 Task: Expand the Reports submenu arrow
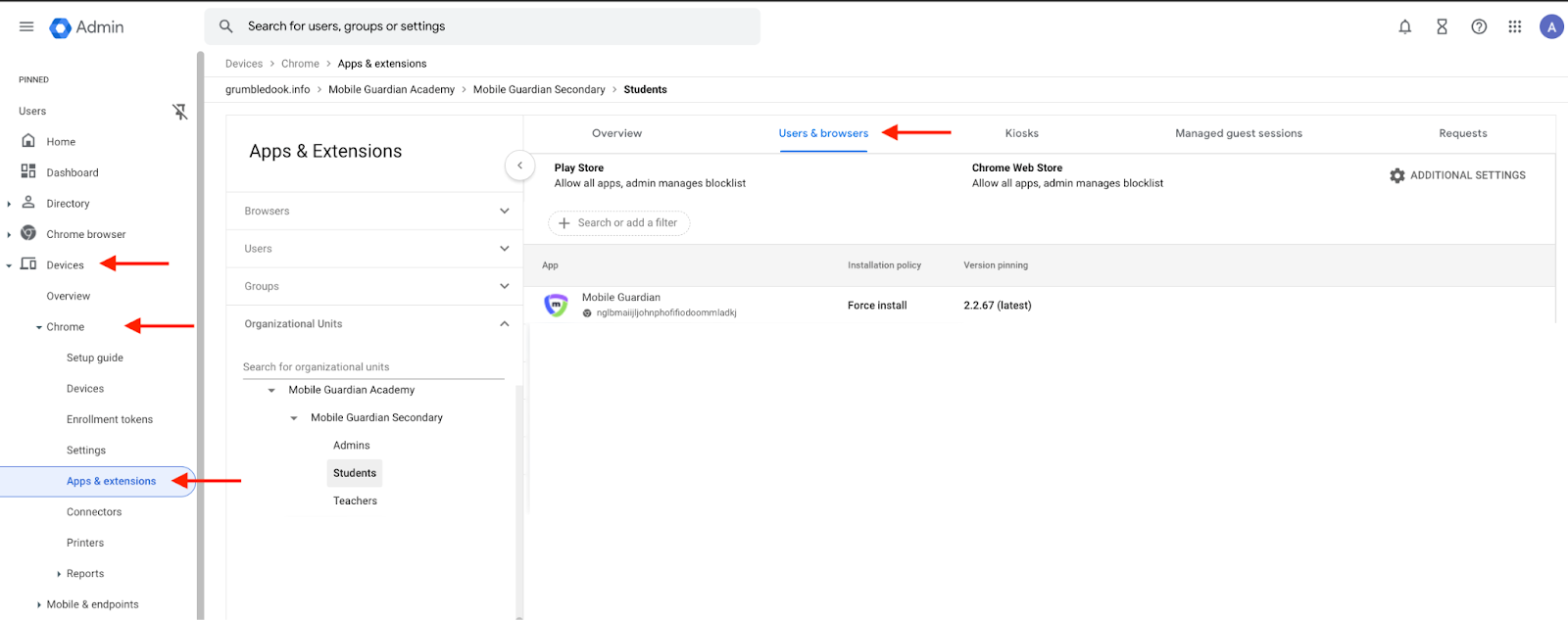click(x=59, y=574)
